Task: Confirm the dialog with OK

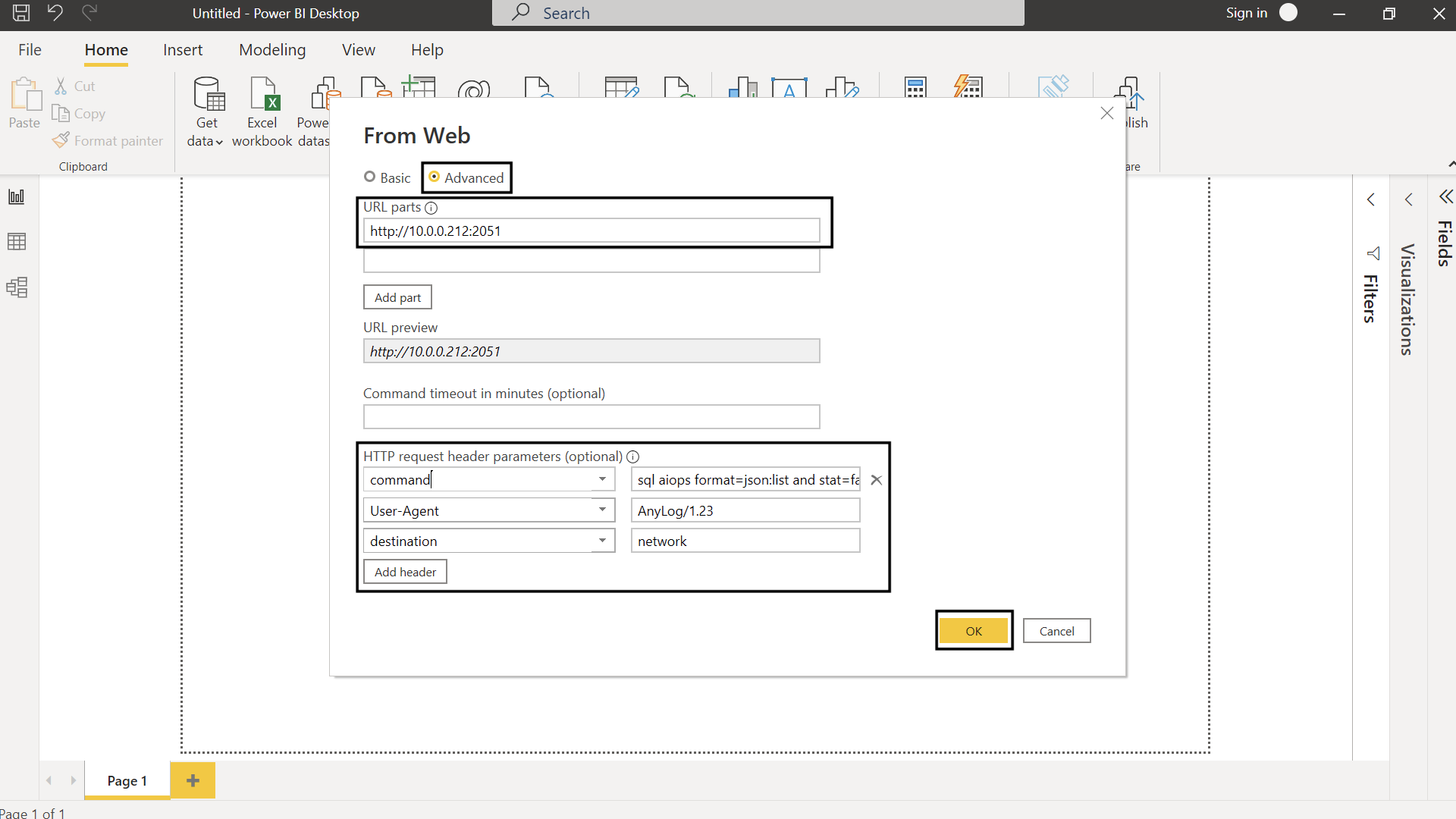Action: pos(974,631)
